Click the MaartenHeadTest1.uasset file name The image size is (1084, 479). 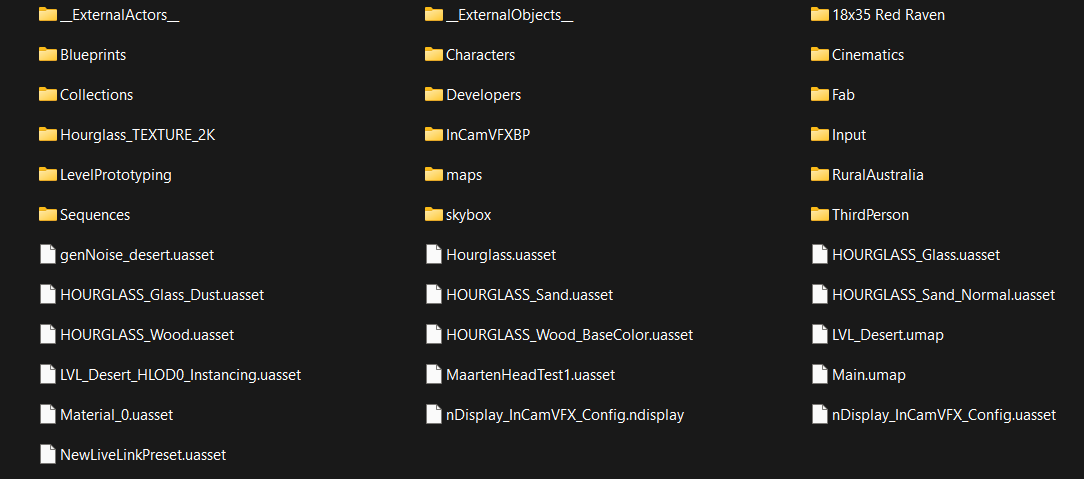click(x=530, y=375)
